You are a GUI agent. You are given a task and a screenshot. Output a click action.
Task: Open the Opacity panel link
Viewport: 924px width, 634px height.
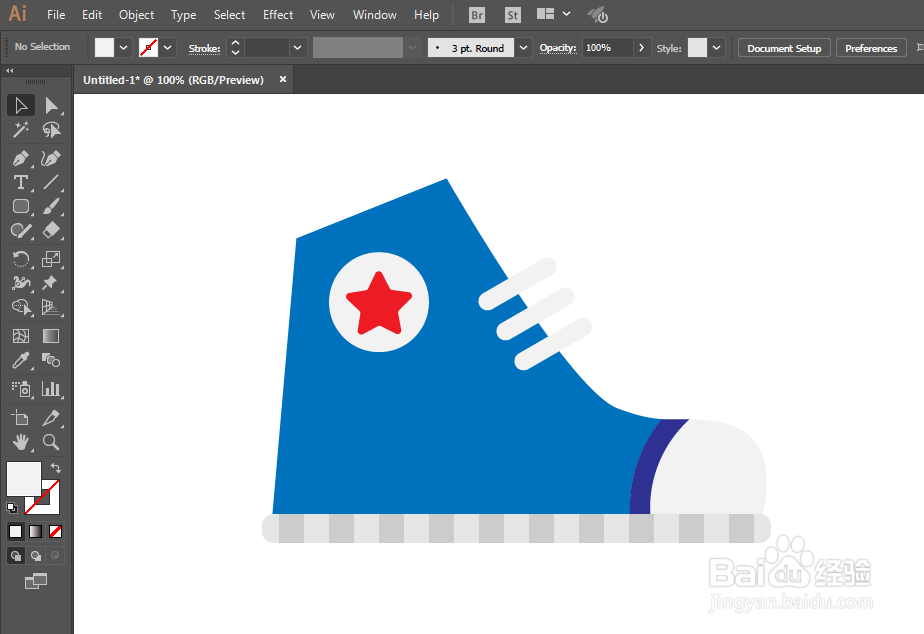tap(558, 48)
